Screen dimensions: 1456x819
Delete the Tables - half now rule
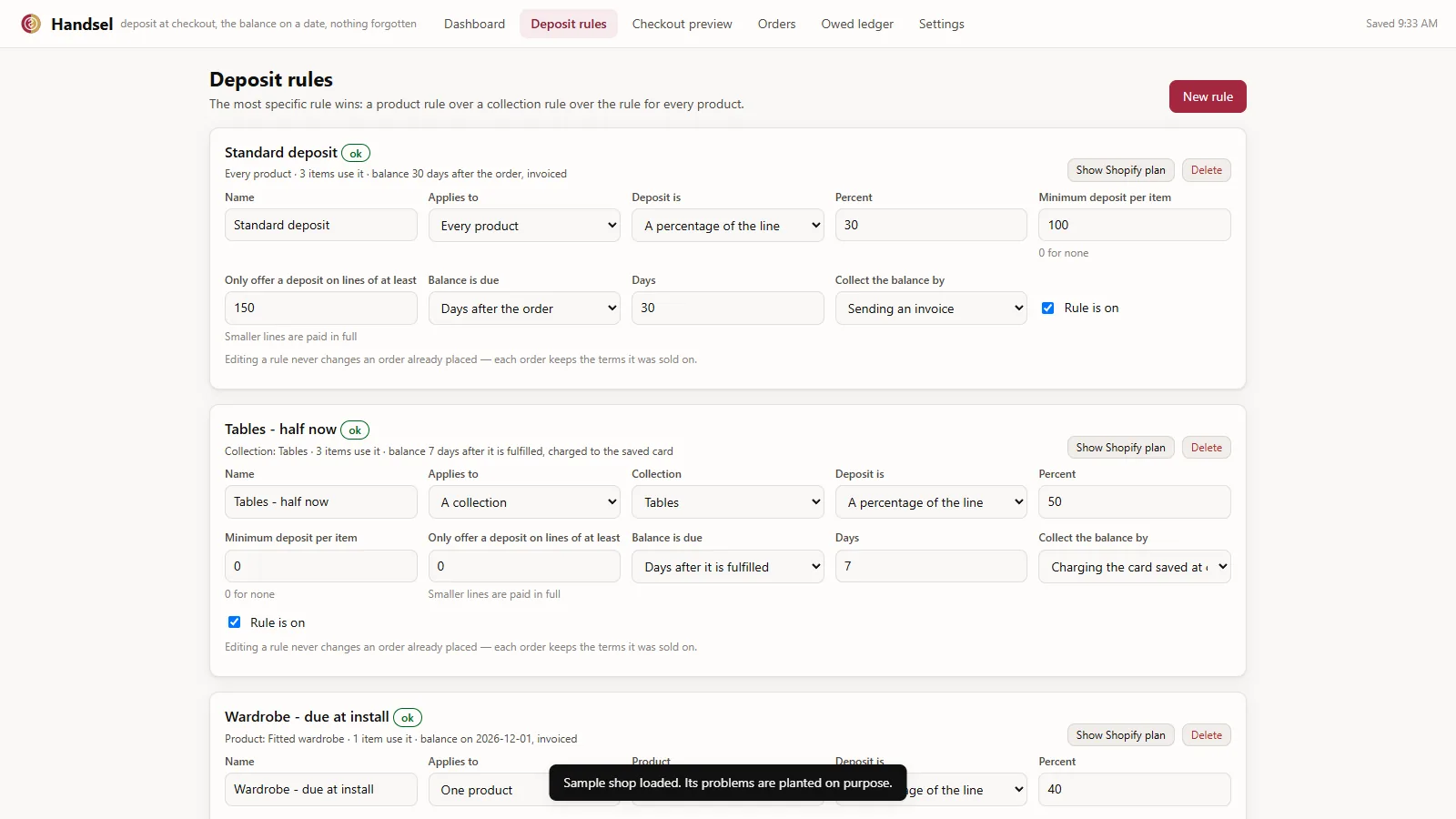click(x=1207, y=448)
